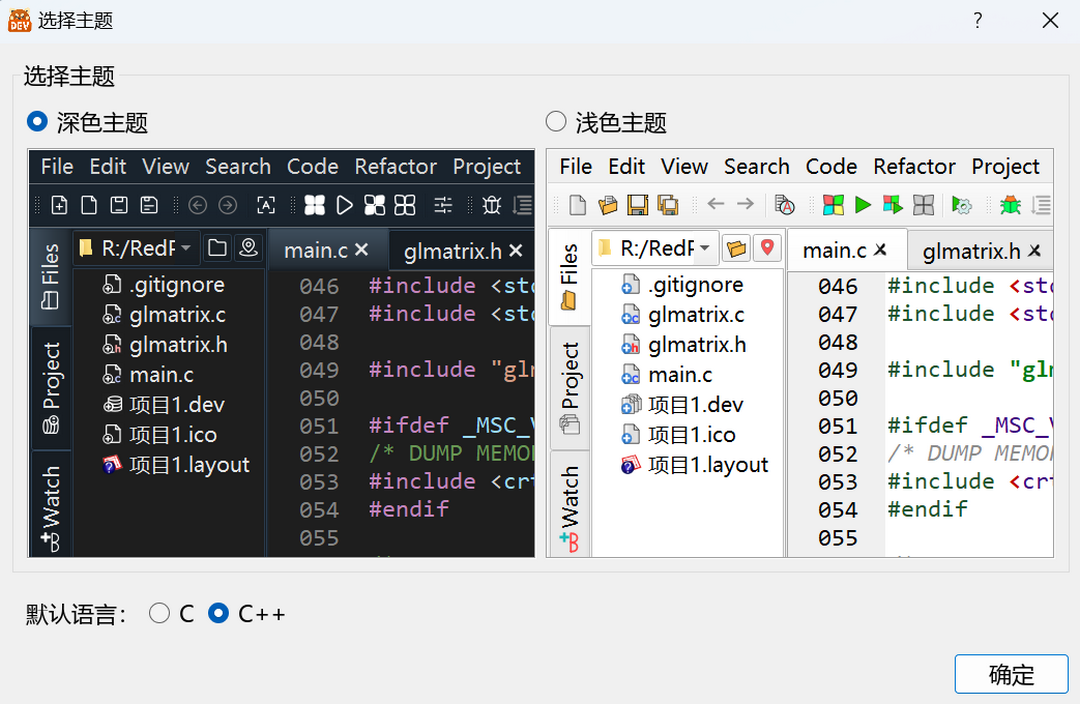
Task: Click the green Run icon in the light preview
Action: click(x=862, y=205)
